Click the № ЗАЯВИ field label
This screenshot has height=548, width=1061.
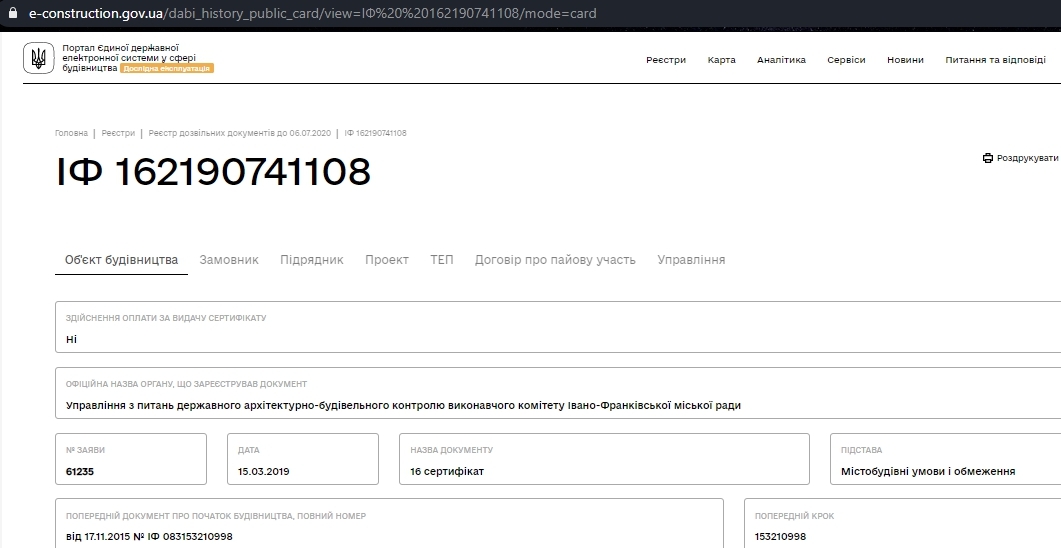click(x=85, y=450)
